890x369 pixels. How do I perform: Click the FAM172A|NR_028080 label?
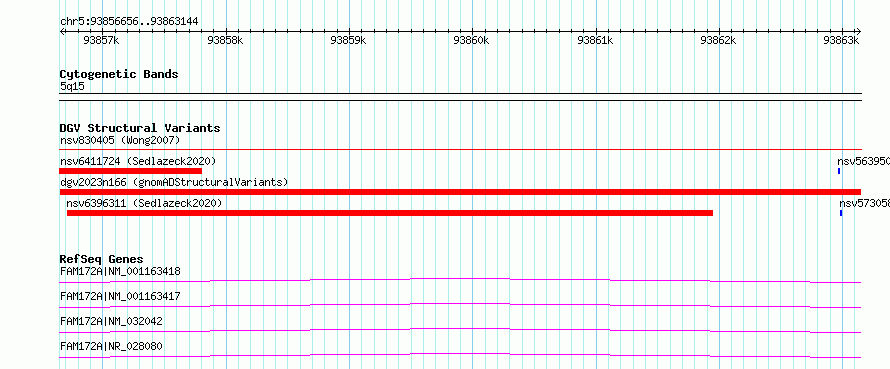112,346
